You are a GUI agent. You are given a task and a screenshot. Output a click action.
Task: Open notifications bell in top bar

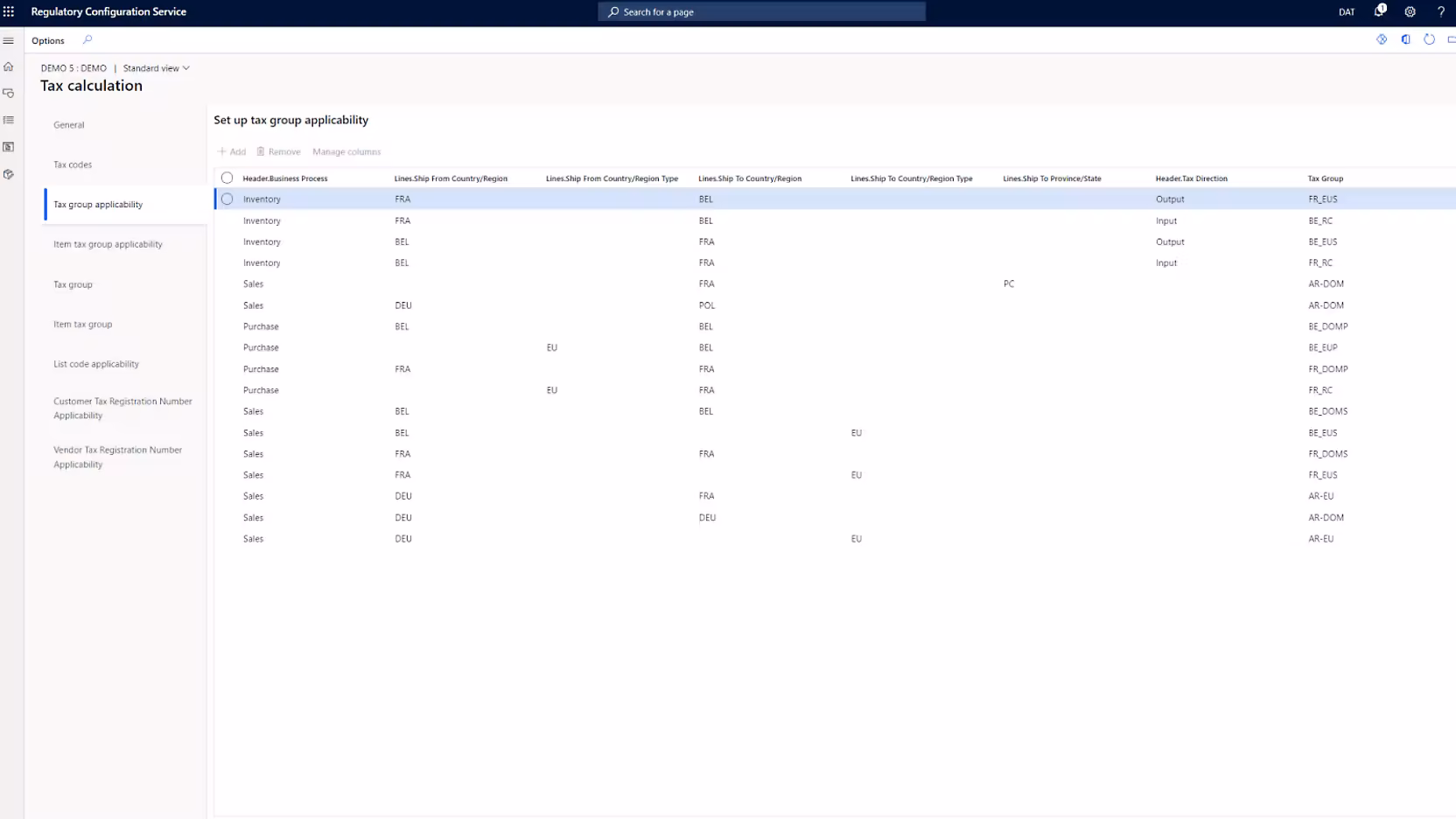click(1380, 11)
